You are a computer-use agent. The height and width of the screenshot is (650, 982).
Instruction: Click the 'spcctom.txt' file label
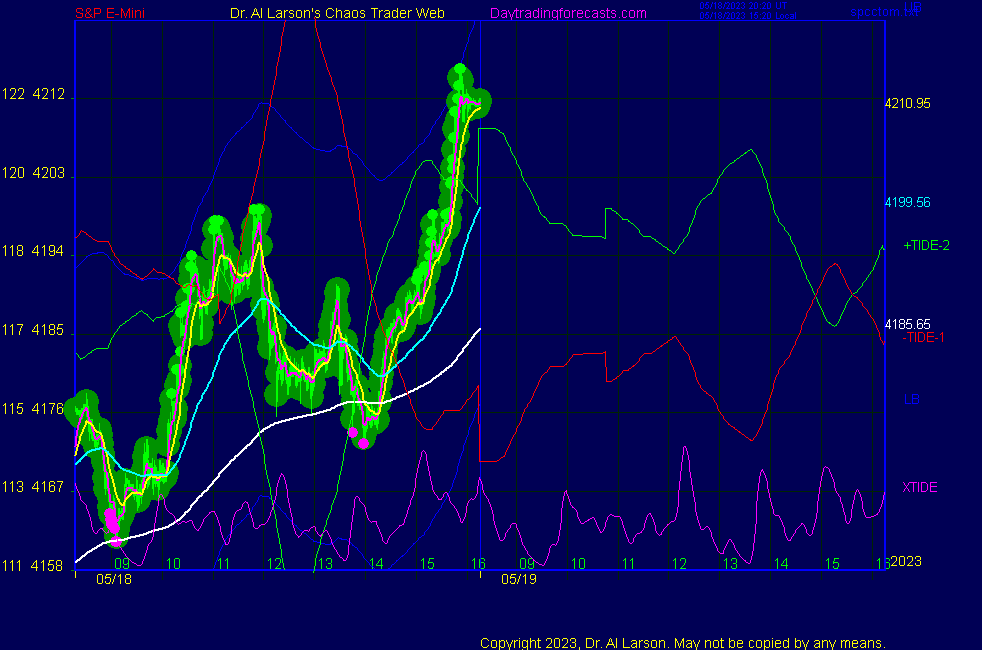(884, 12)
